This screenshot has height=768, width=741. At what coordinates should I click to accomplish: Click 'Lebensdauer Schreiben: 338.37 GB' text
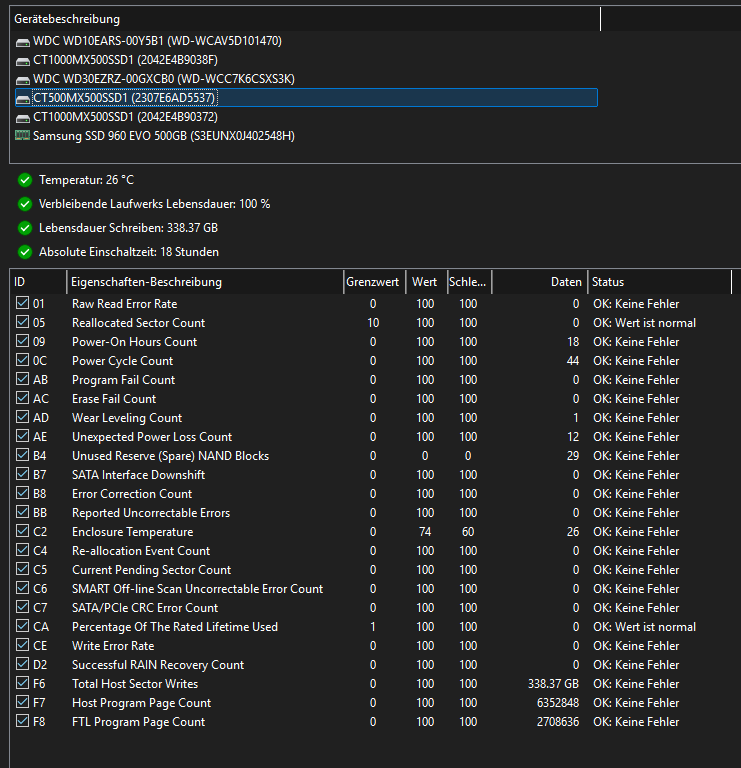point(128,228)
